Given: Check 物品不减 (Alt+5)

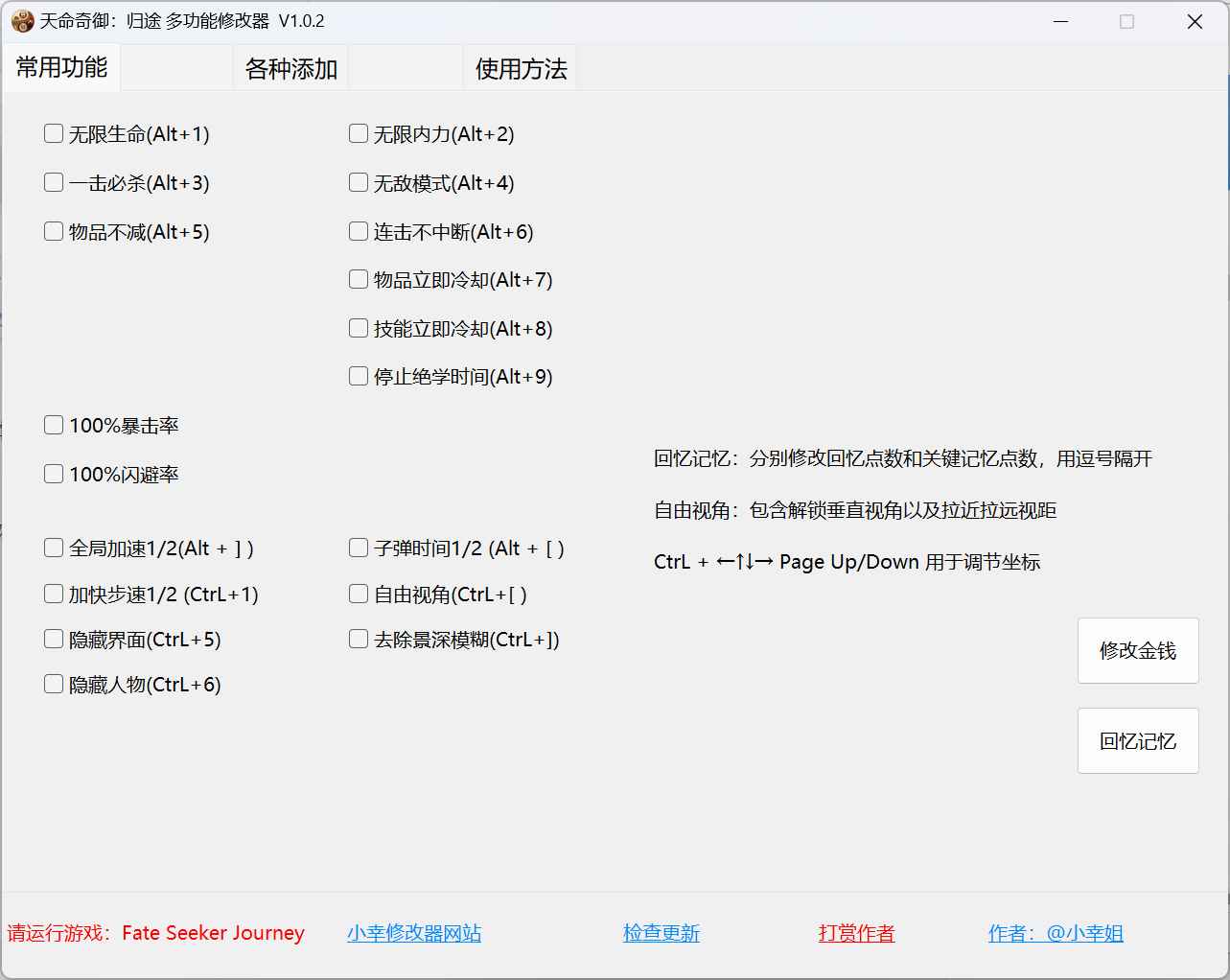Looking at the screenshot, I should point(54,230).
